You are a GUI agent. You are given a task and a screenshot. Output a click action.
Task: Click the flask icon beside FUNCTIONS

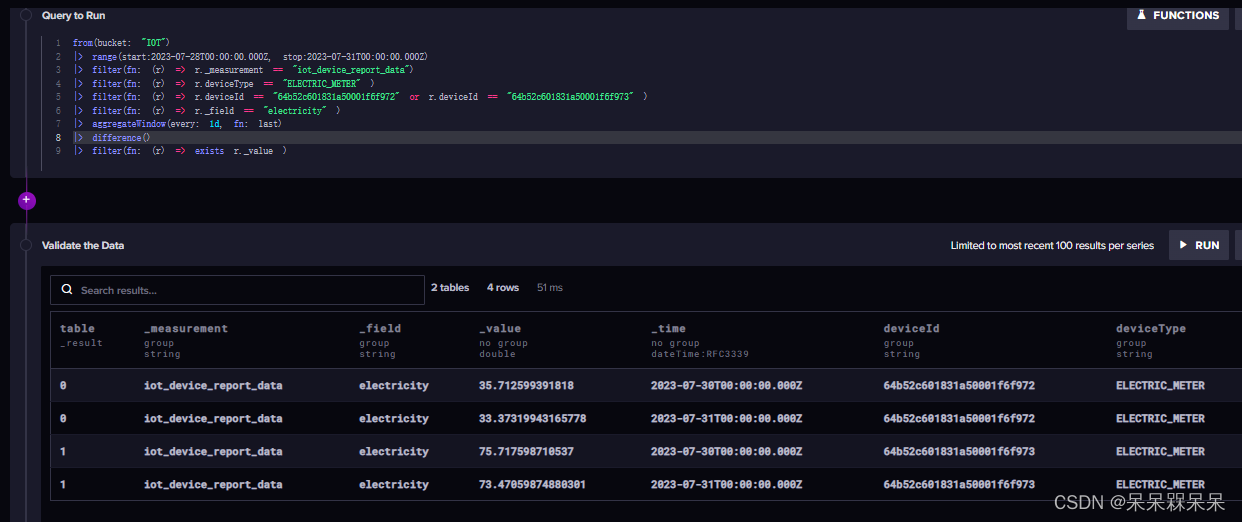tap(1141, 15)
